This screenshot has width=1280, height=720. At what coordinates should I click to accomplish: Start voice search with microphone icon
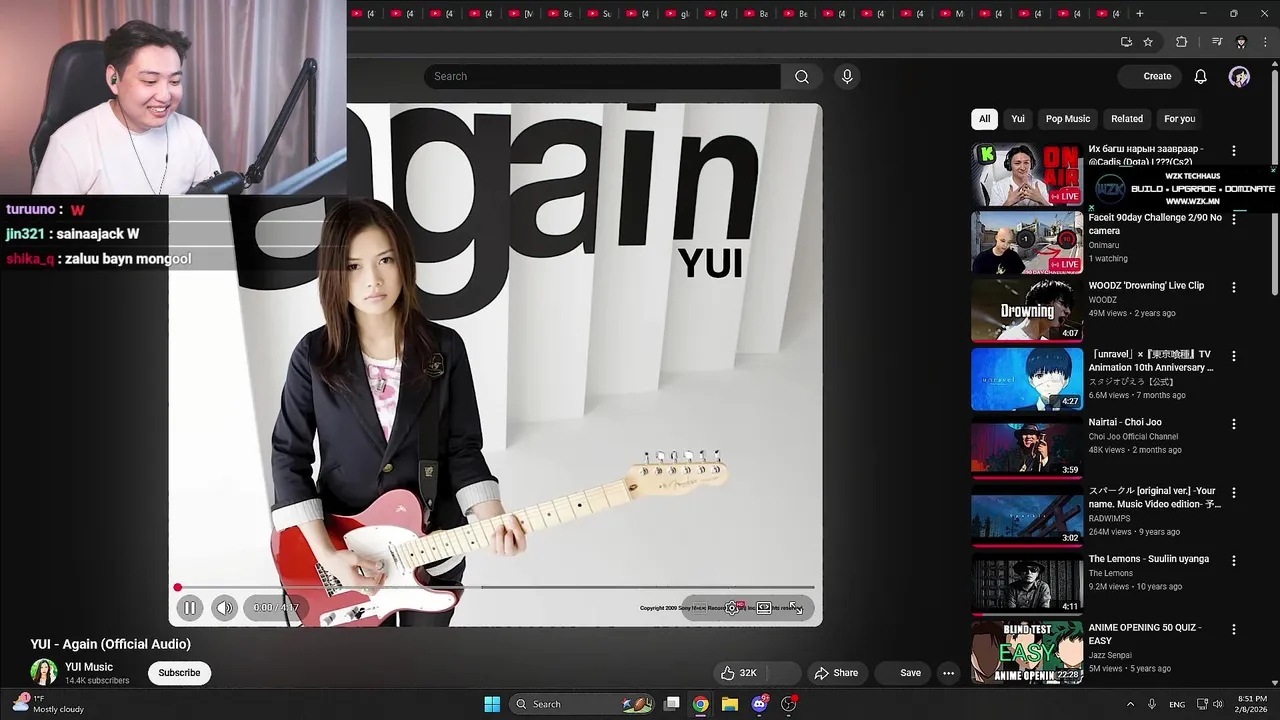(847, 77)
